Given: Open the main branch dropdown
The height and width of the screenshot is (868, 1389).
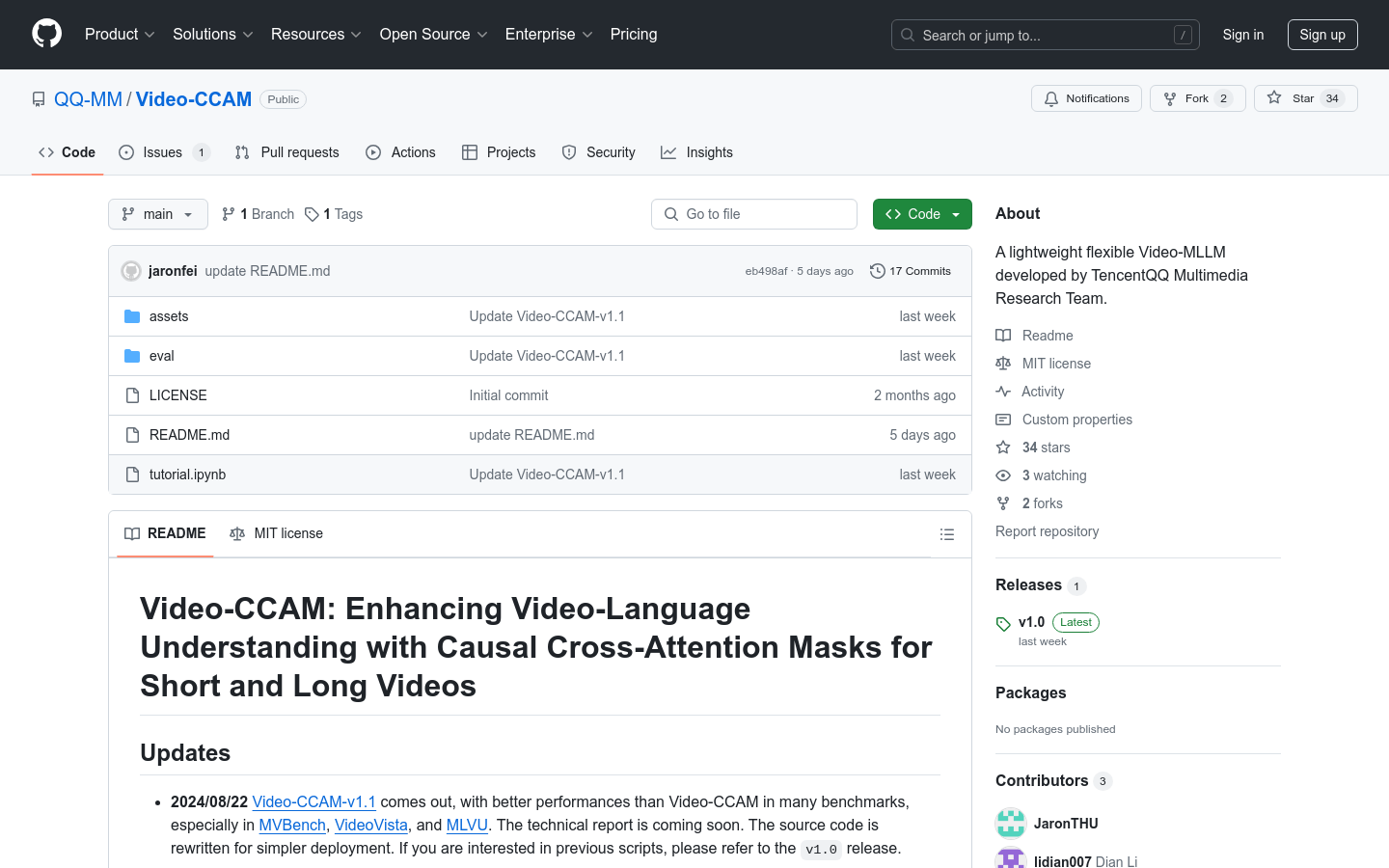Looking at the screenshot, I should point(158,214).
